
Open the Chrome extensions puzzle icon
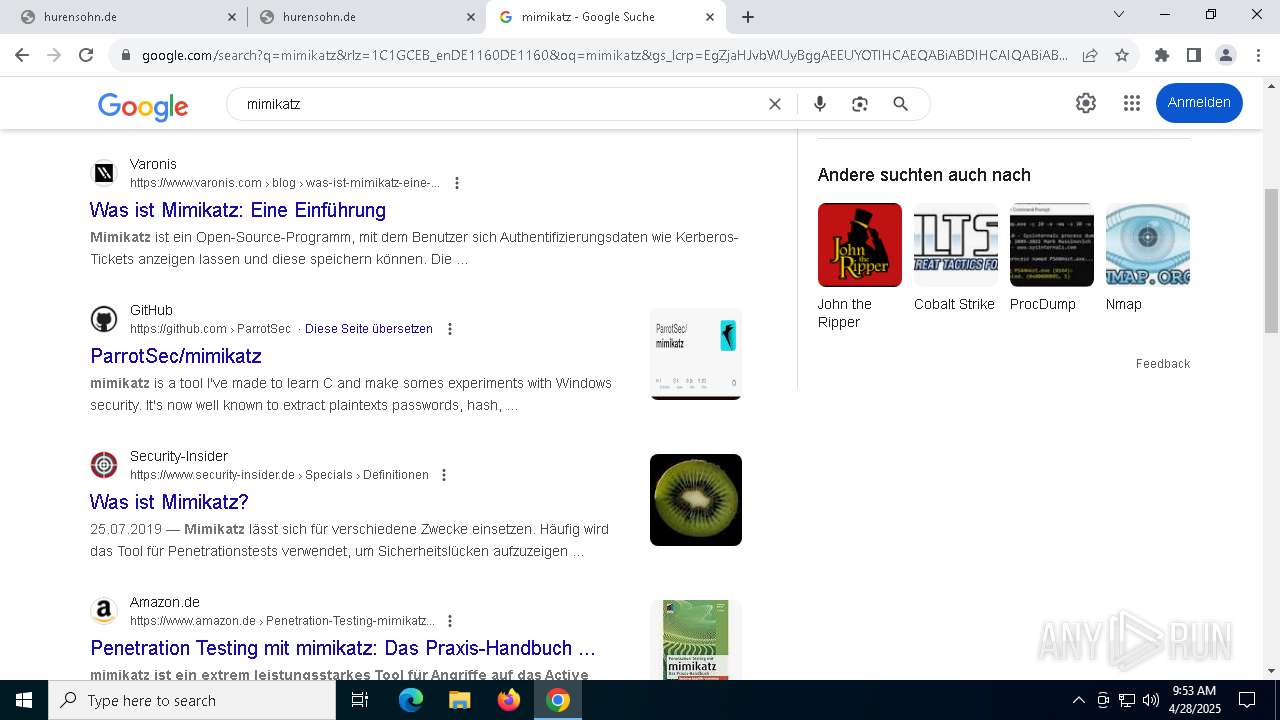1161,55
